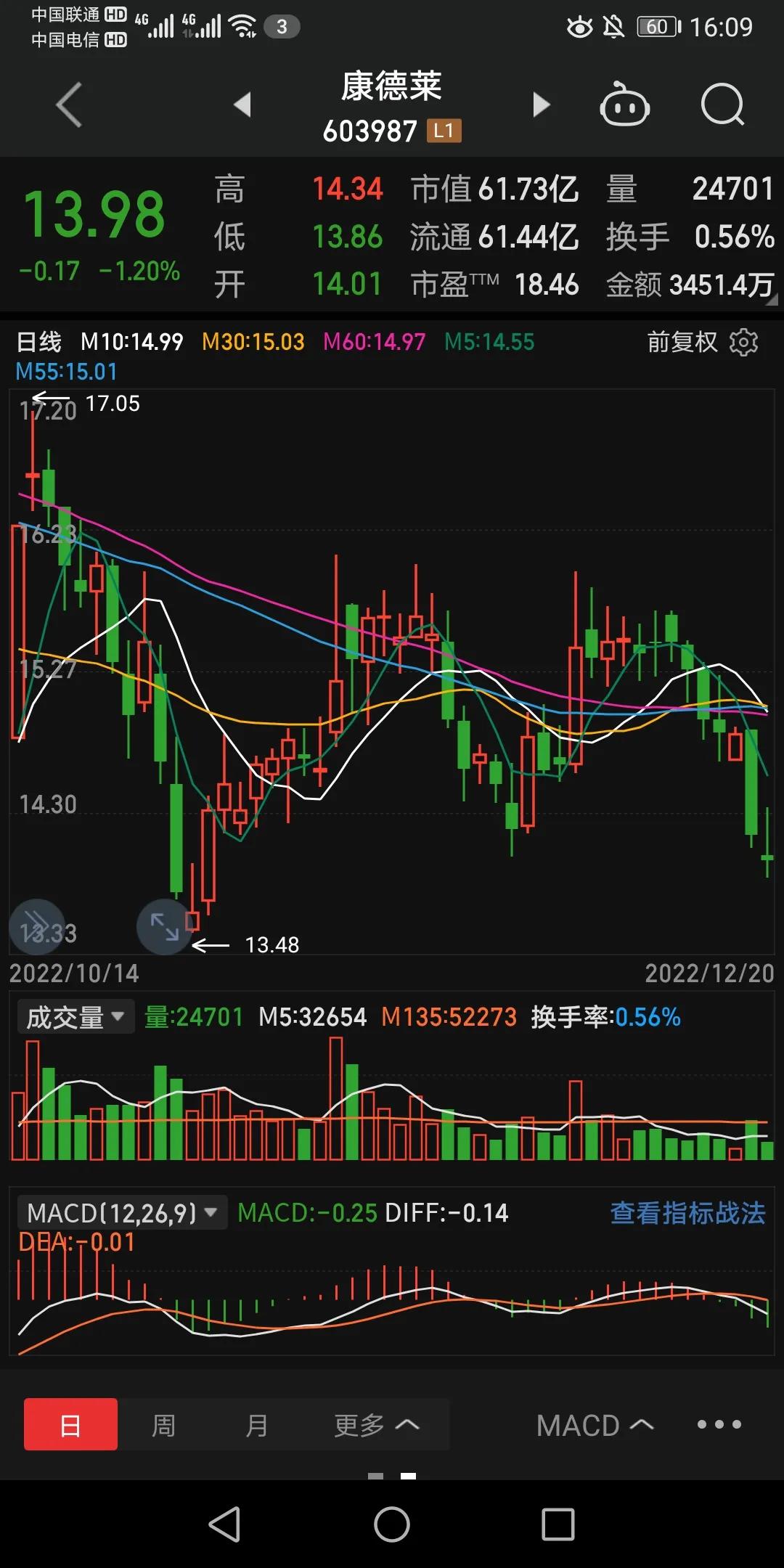Tap the tallest red volume bar
Image resolution: width=784 pixels, height=1568 pixels.
pos(335,1098)
